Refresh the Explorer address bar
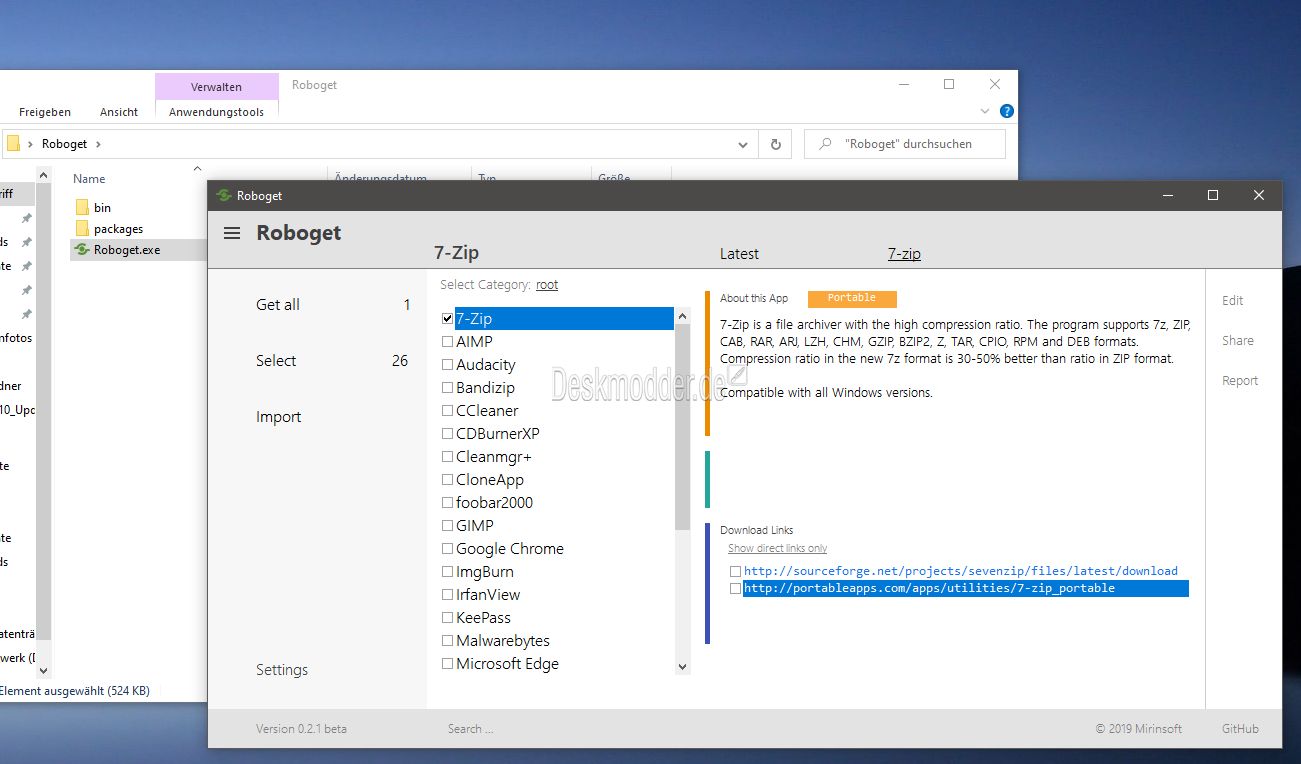This screenshot has width=1301, height=764. (x=775, y=144)
